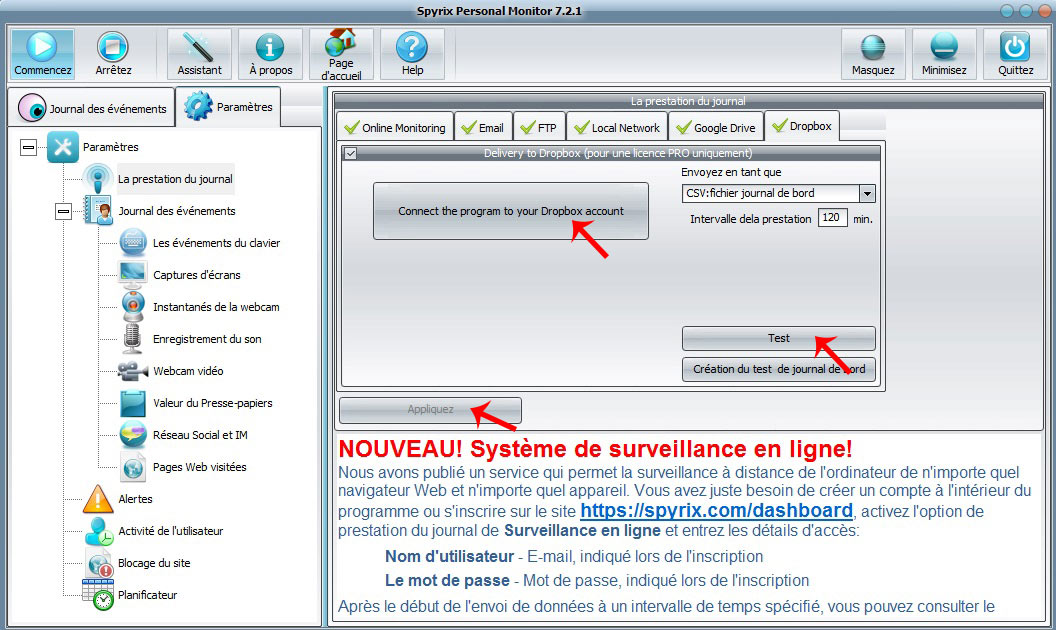Collapse the Paramètres tree root
Image resolution: width=1056 pixels, height=630 pixels.
tap(28, 147)
